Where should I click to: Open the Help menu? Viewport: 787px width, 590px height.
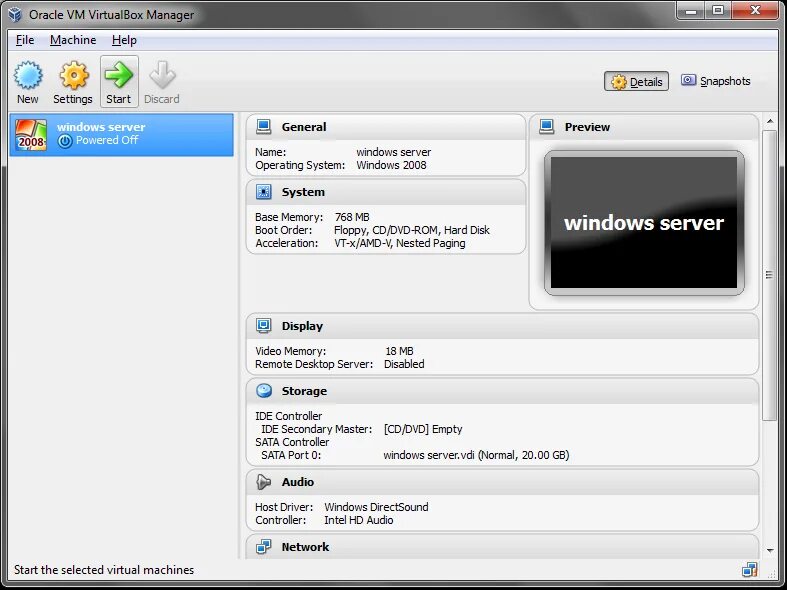coord(124,40)
